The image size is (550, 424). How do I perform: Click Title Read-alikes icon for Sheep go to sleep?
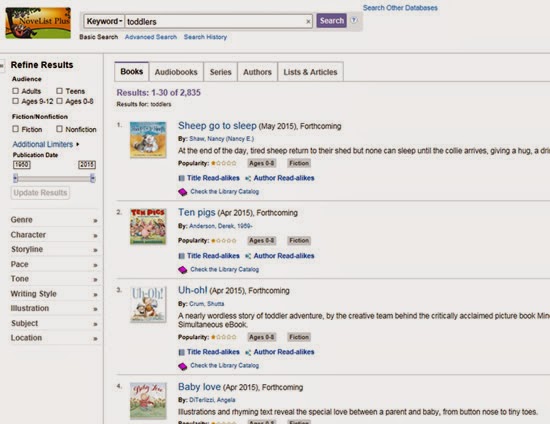tap(181, 178)
